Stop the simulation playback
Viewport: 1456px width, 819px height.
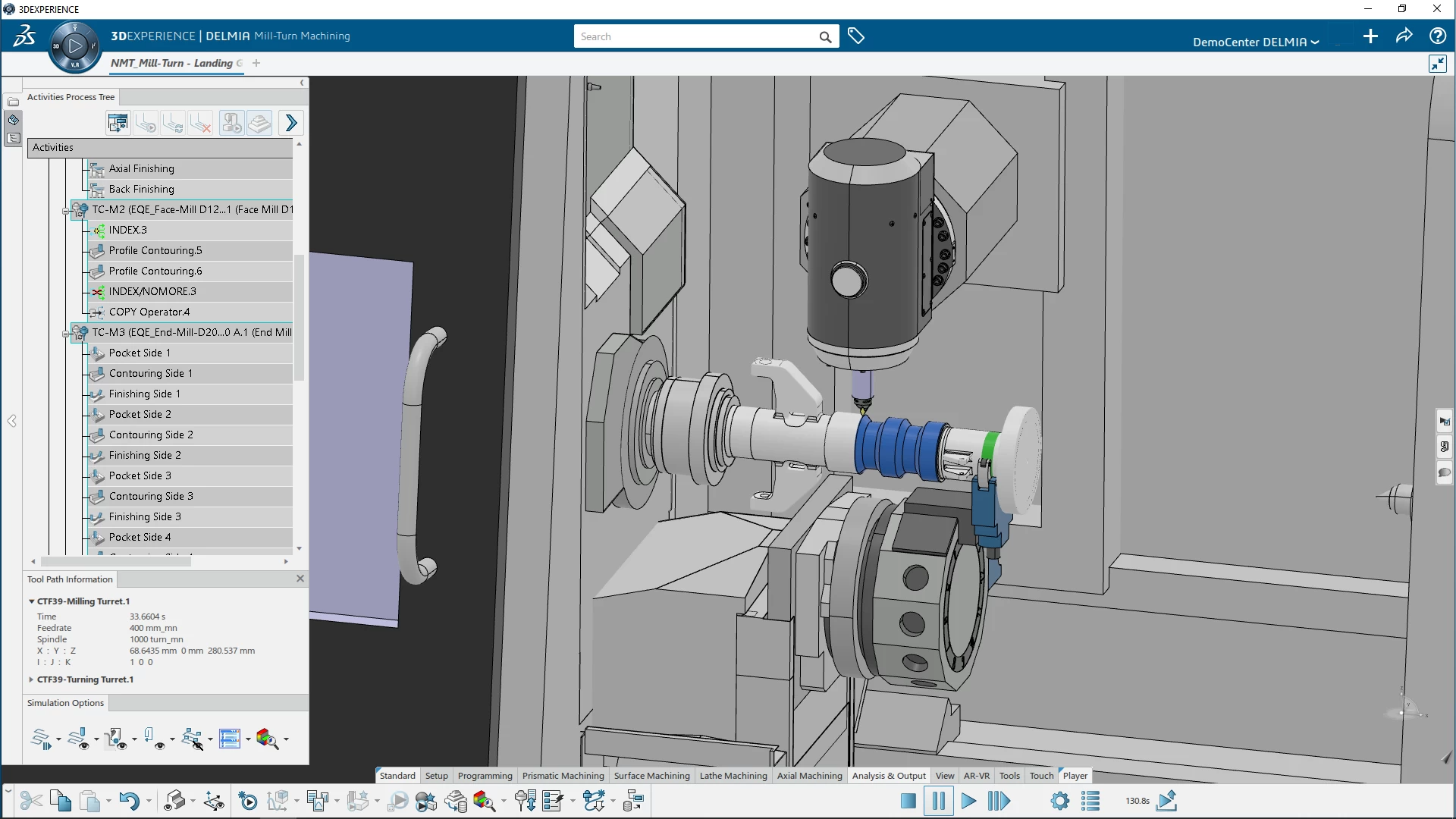tap(908, 801)
